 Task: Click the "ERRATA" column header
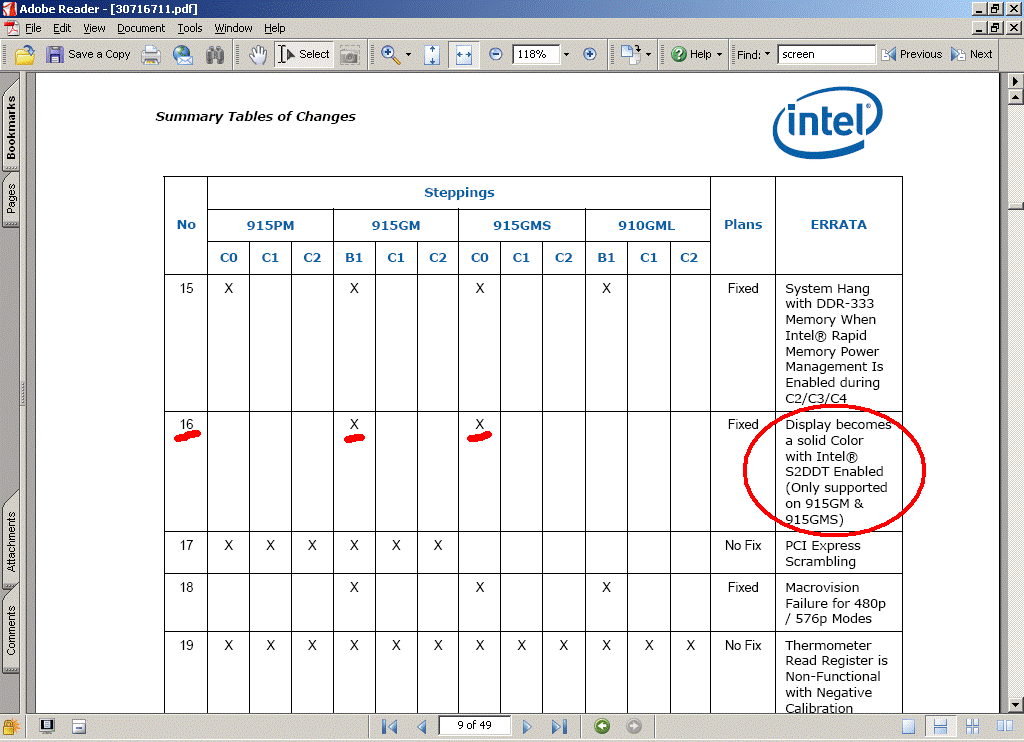[839, 225]
